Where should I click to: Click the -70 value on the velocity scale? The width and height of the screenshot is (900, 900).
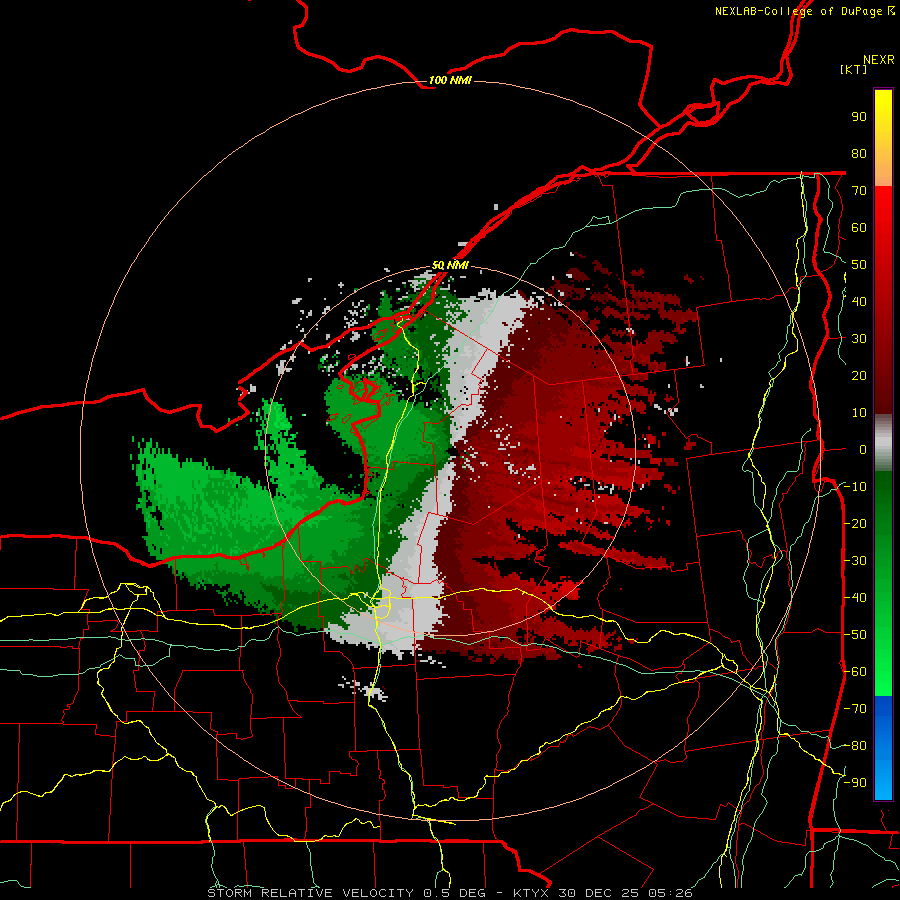click(x=855, y=708)
